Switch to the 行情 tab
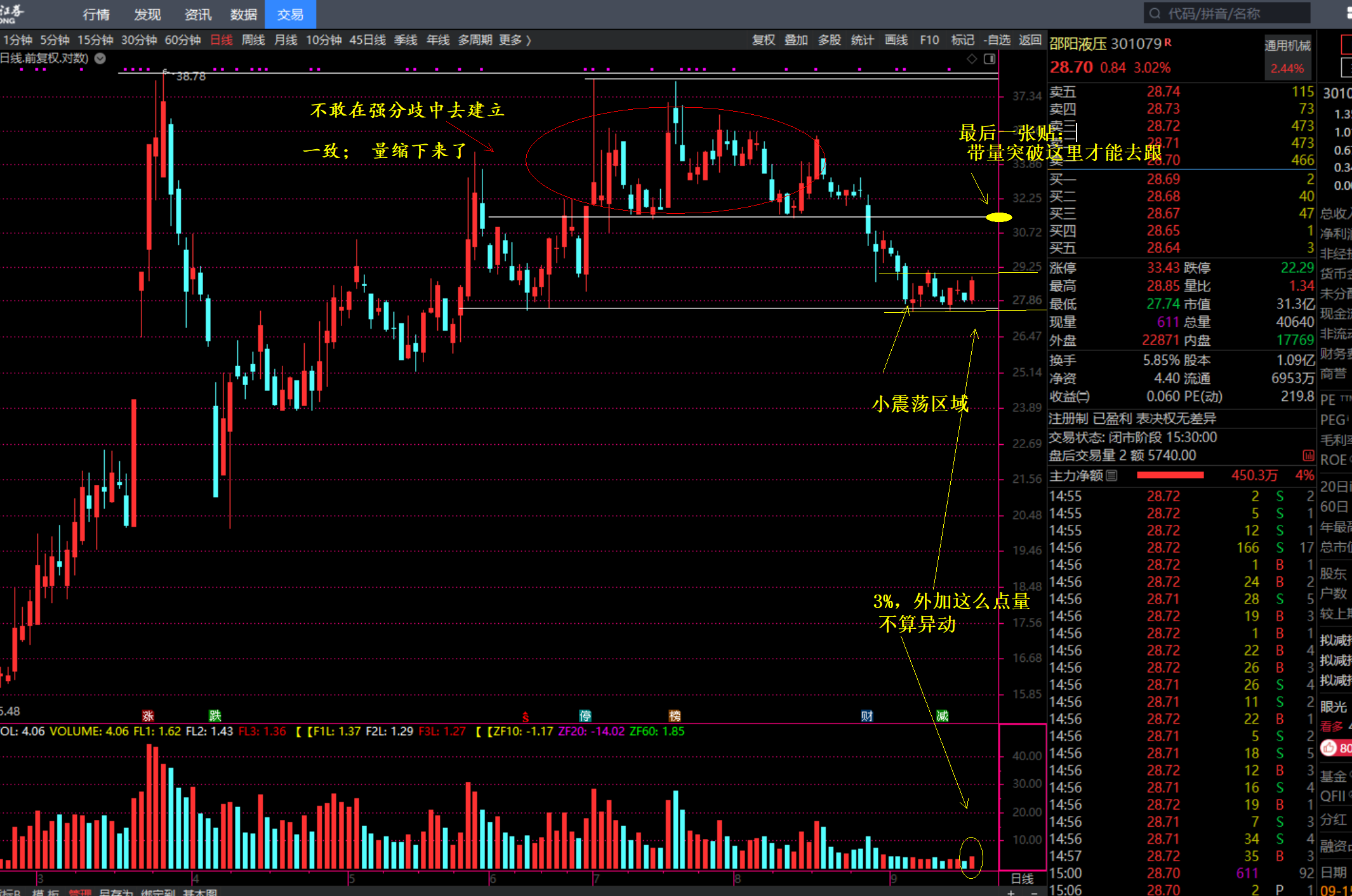 [96, 14]
